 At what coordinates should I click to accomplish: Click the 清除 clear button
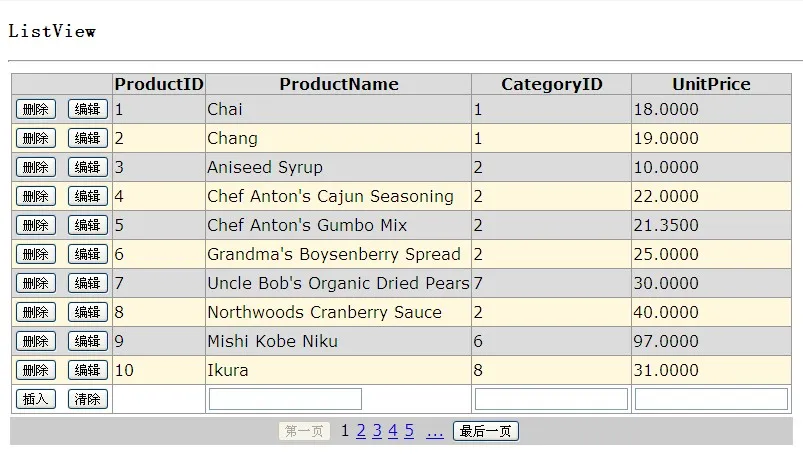pyautogui.click(x=88, y=399)
